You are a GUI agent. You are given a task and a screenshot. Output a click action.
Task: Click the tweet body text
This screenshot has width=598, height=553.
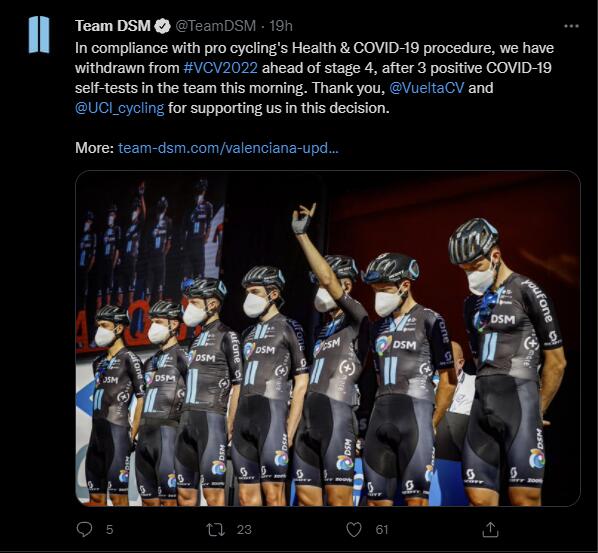click(x=314, y=78)
